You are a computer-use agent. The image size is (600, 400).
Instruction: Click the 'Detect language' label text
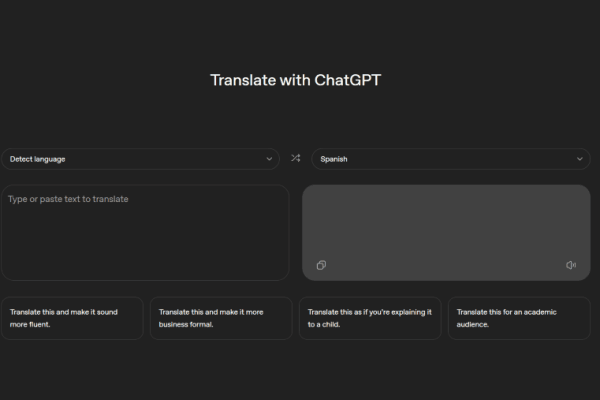(38, 159)
